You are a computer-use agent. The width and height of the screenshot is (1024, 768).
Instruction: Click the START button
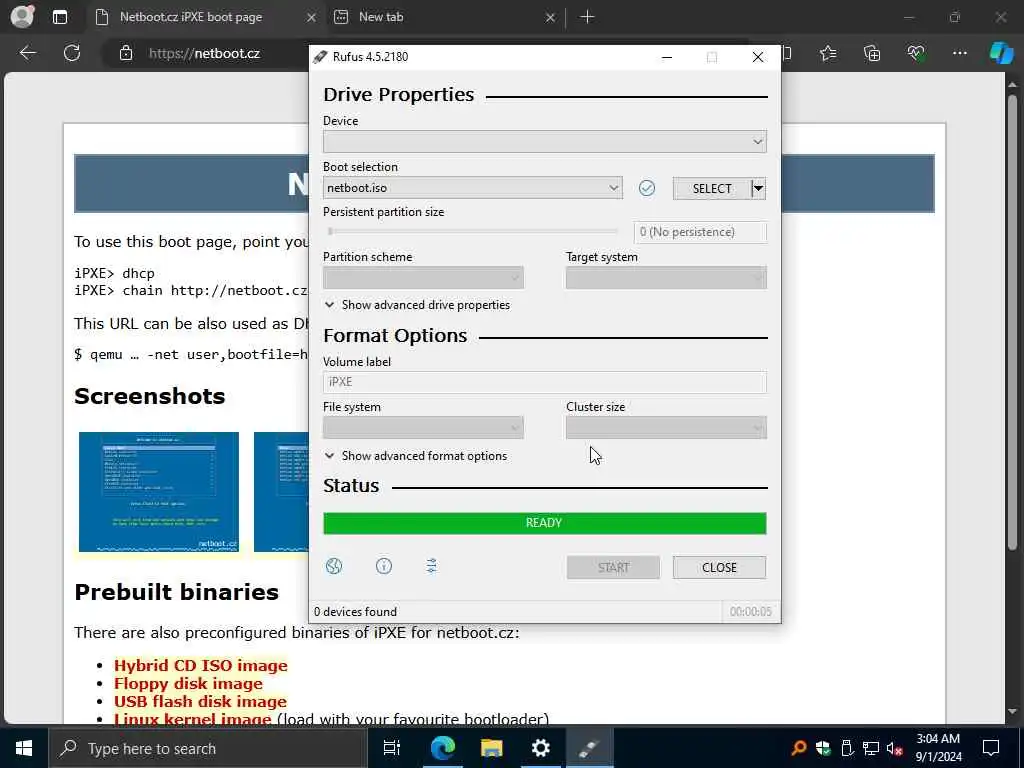[x=613, y=568]
